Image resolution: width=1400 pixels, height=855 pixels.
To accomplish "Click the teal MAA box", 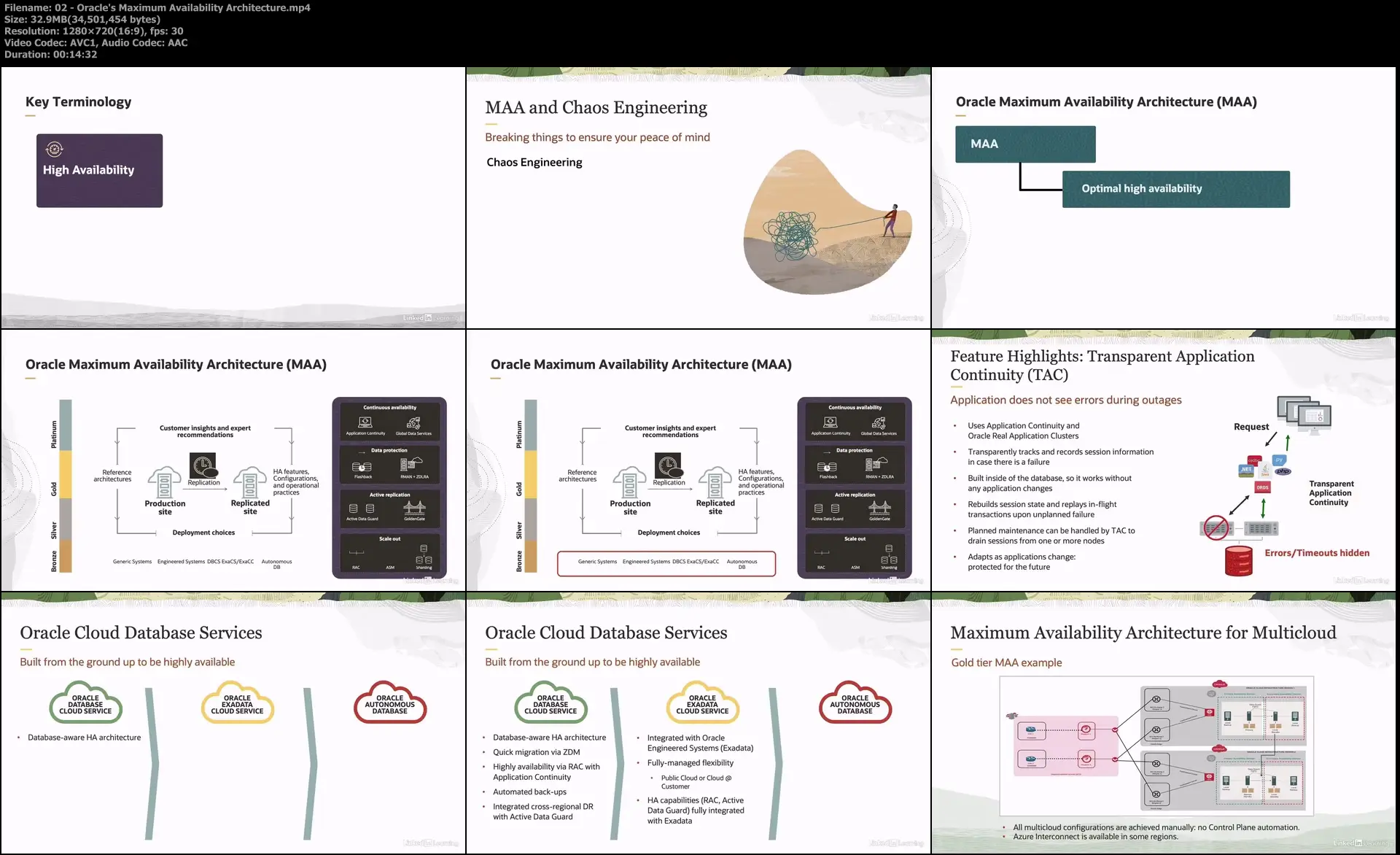I will (x=1024, y=144).
